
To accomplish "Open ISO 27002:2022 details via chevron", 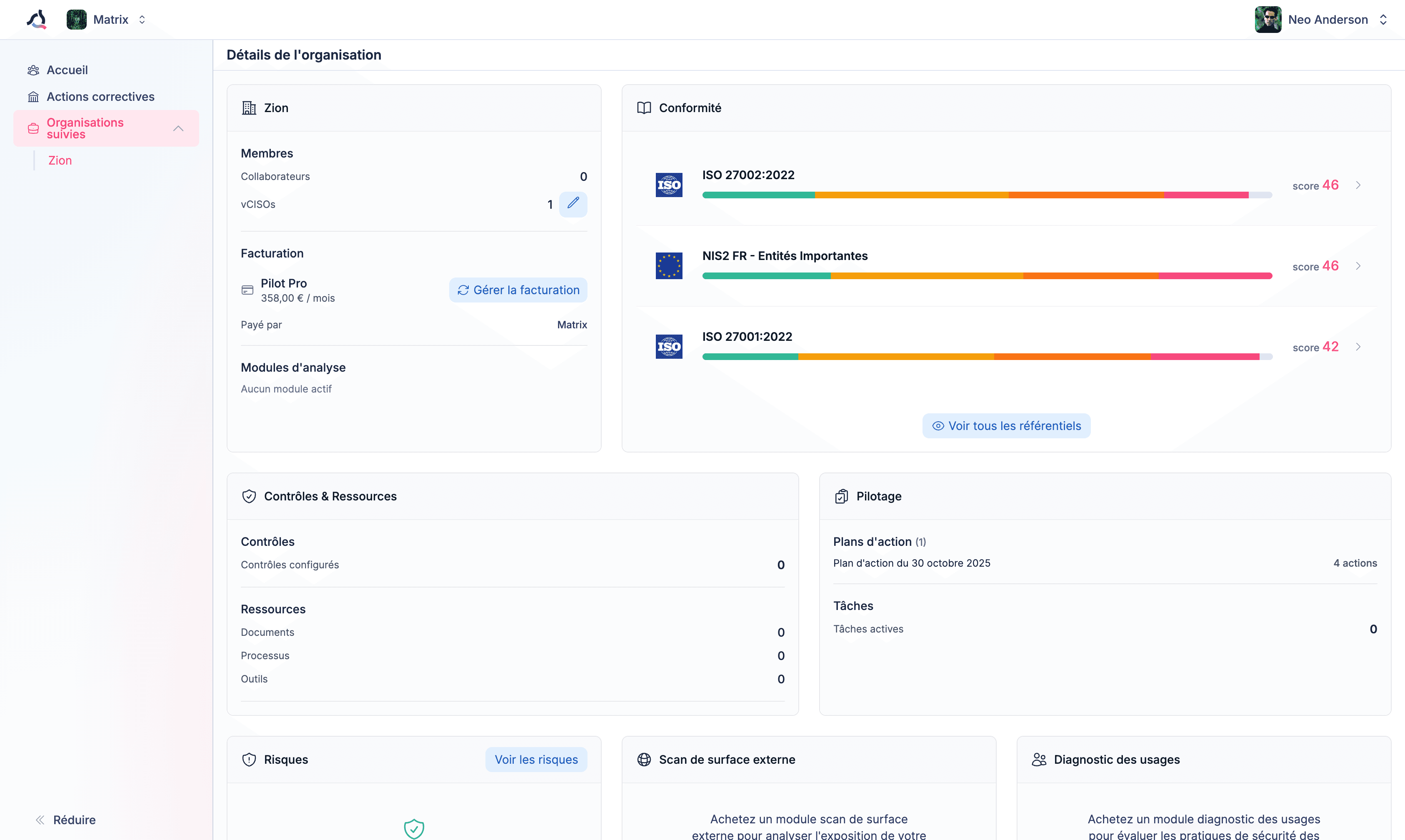I will pos(1358,185).
